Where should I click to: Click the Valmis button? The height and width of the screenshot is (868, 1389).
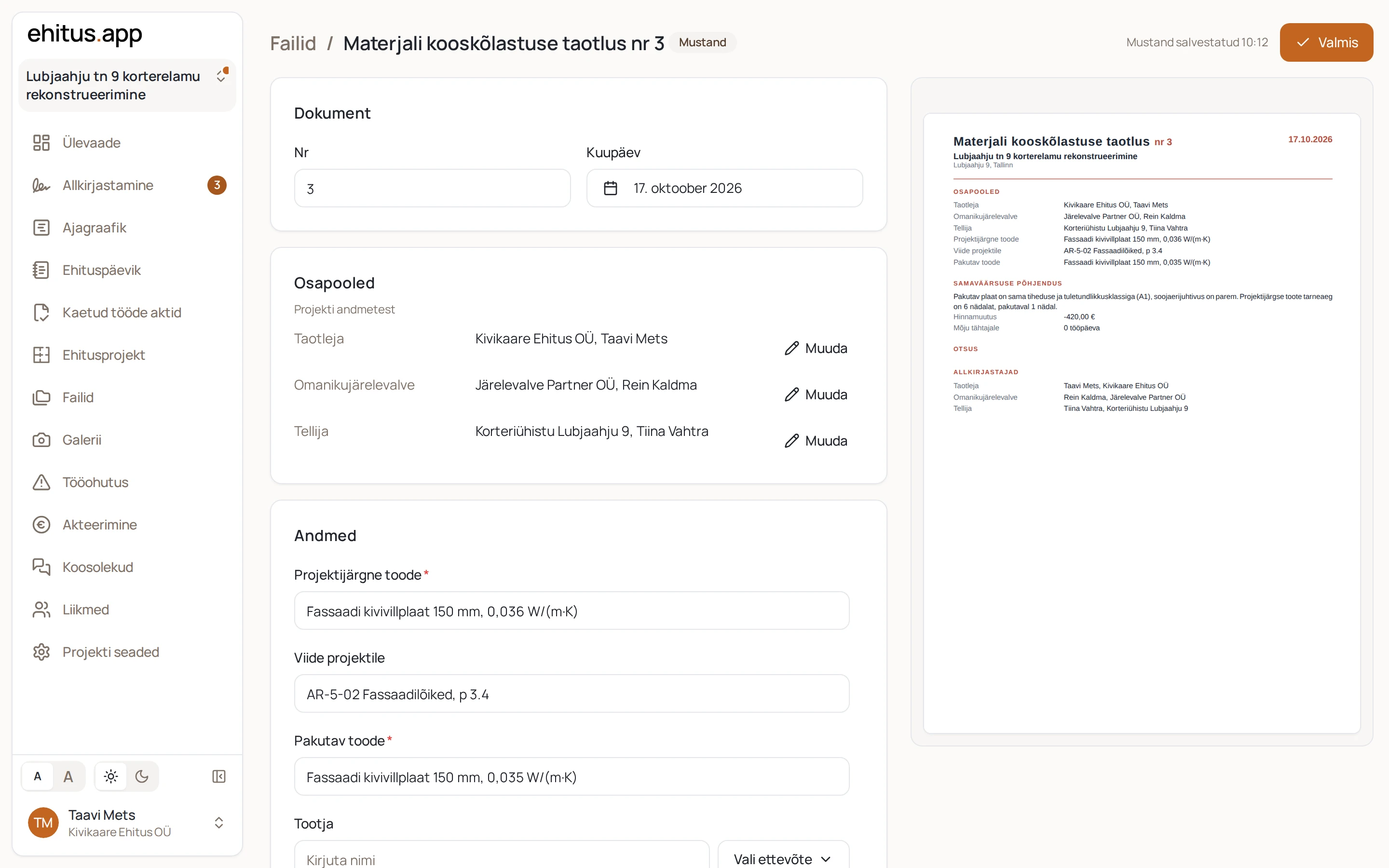tap(1326, 42)
